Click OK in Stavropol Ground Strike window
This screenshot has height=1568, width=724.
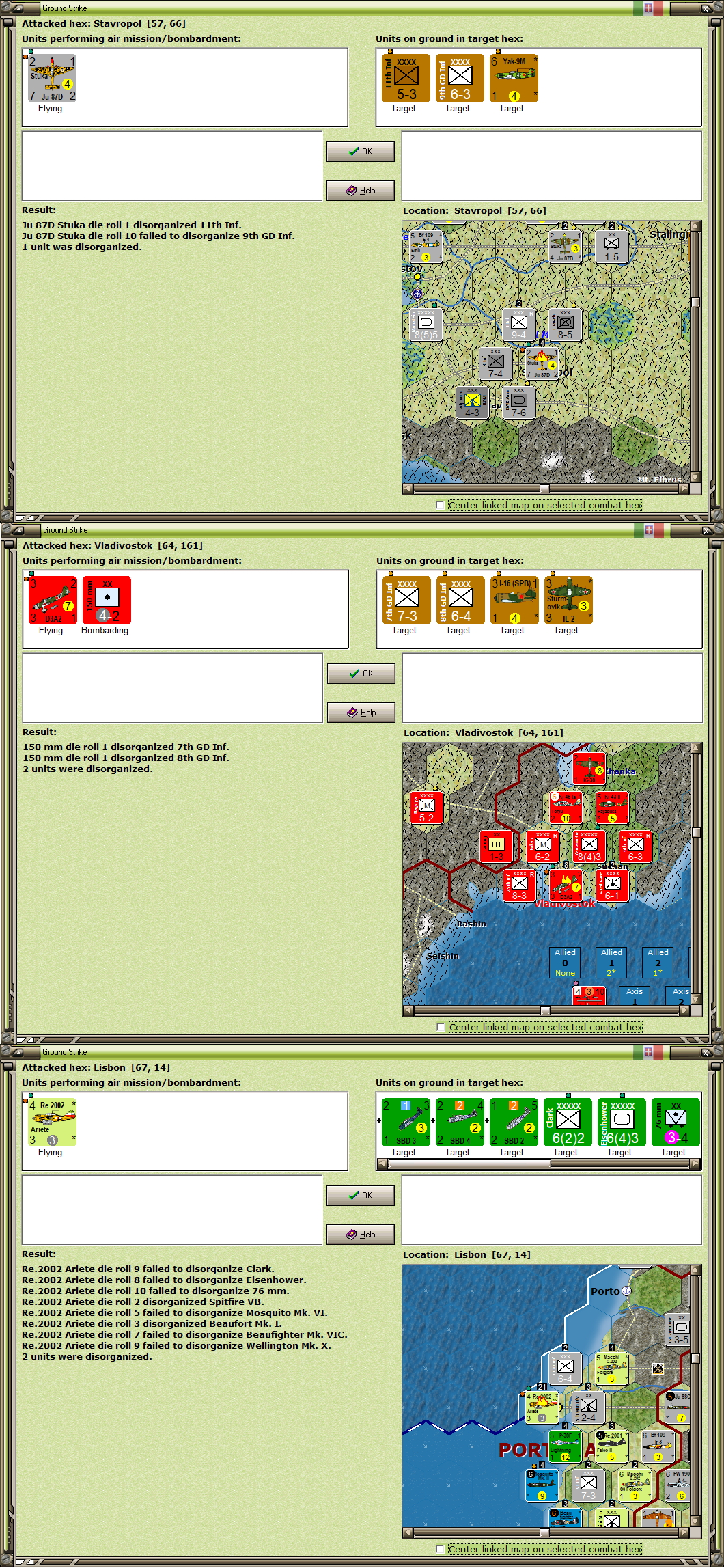click(x=361, y=152)
